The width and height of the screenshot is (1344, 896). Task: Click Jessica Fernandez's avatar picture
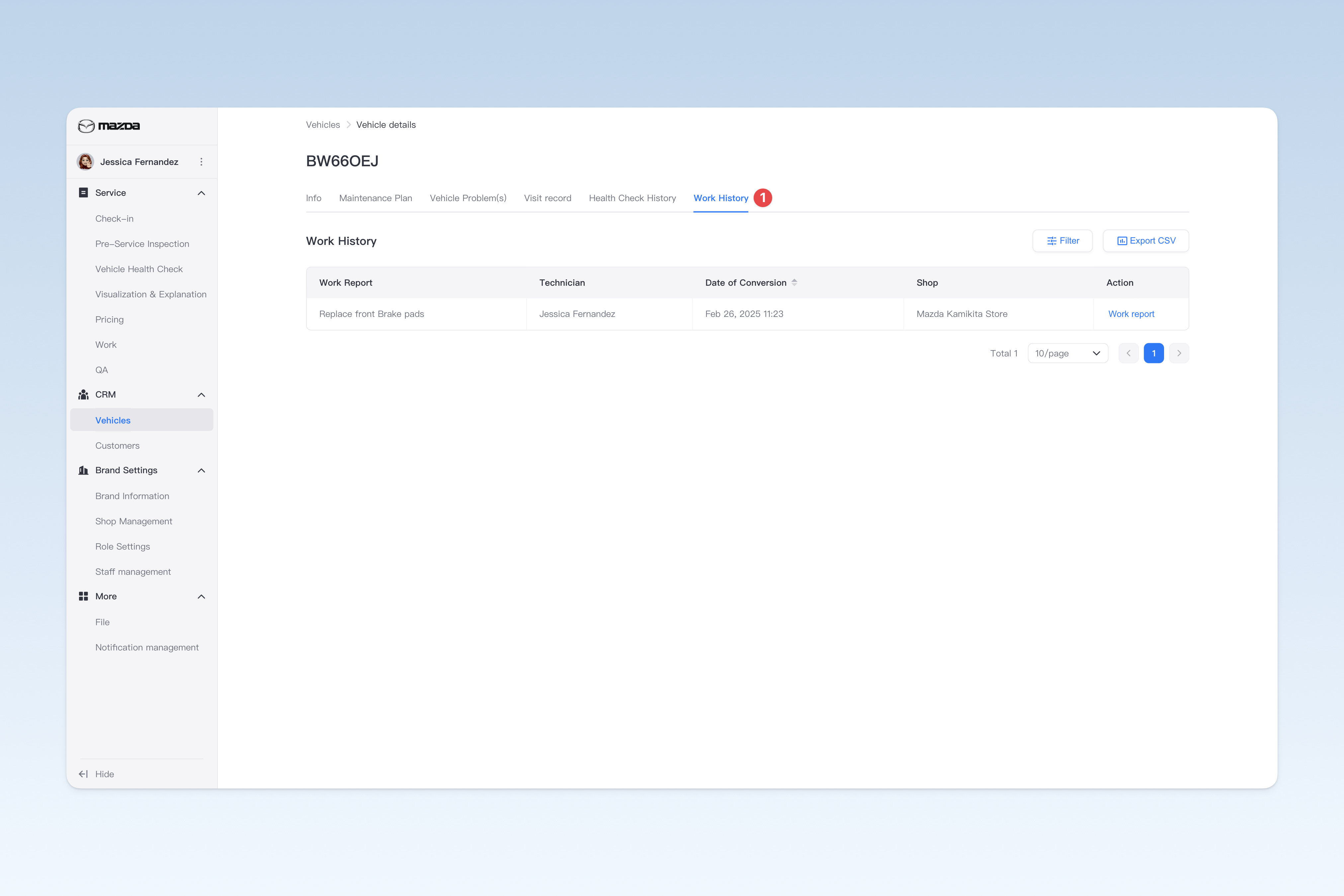(x=85, y=162)
